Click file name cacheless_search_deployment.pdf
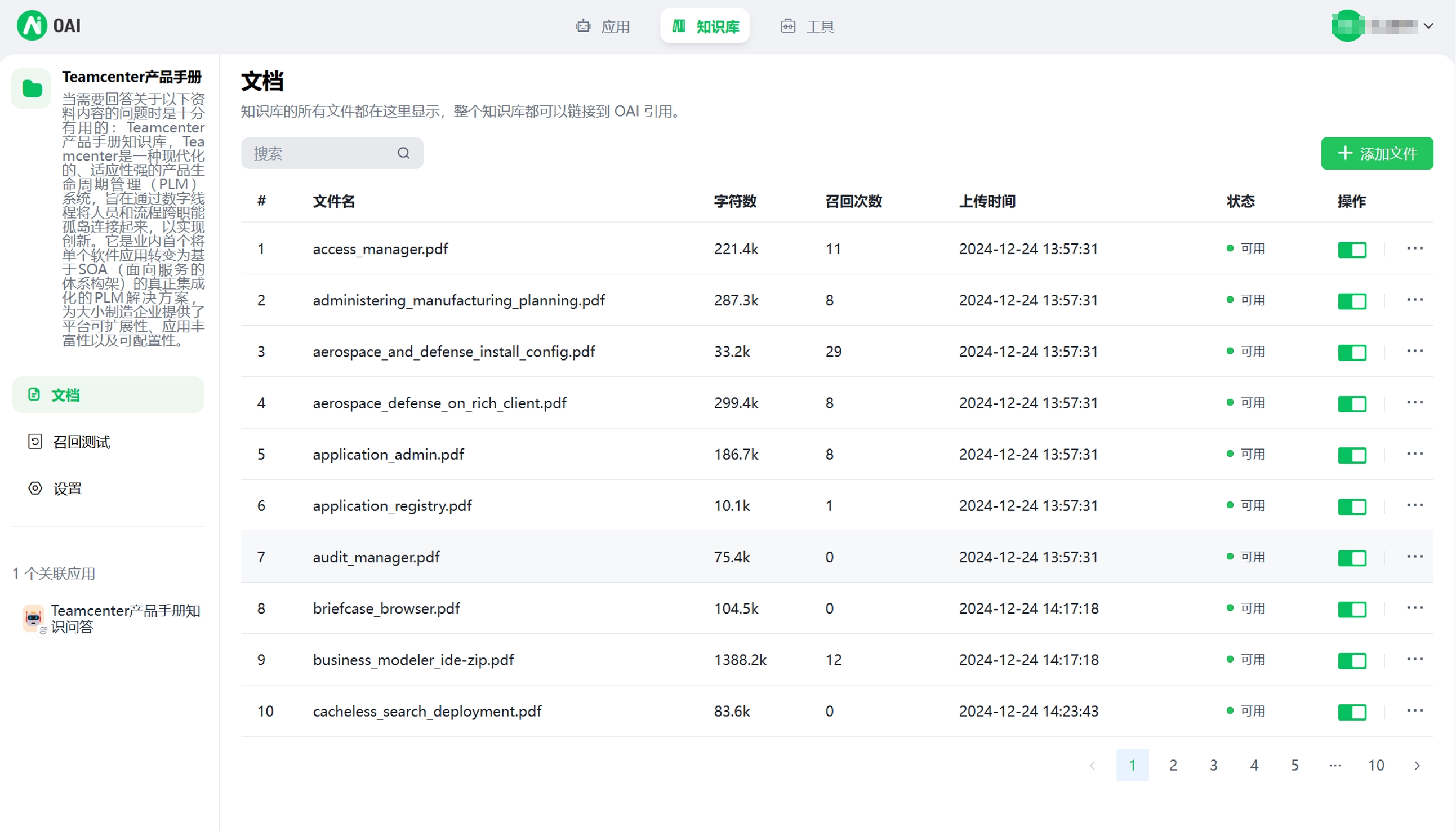Image resolution: width=1456 pixels, height=831 pixels. (427, 711)
